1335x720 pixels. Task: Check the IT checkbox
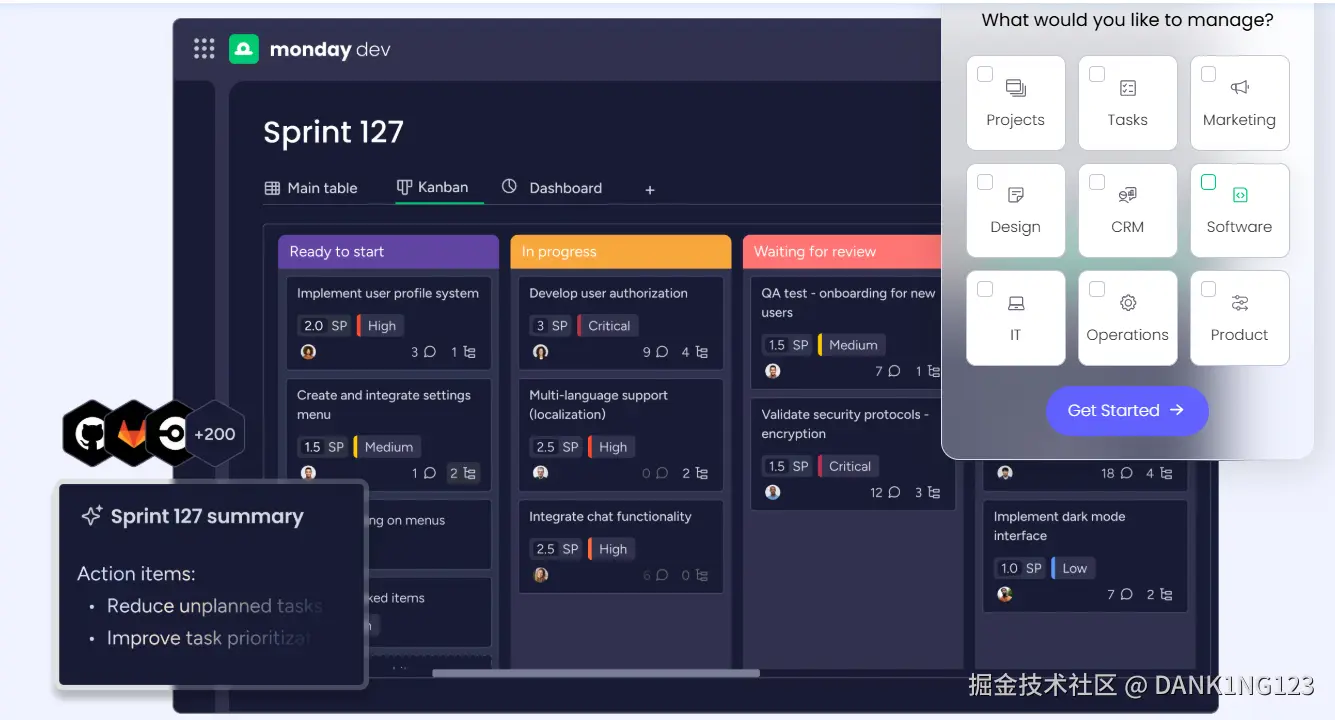(985, 289)
